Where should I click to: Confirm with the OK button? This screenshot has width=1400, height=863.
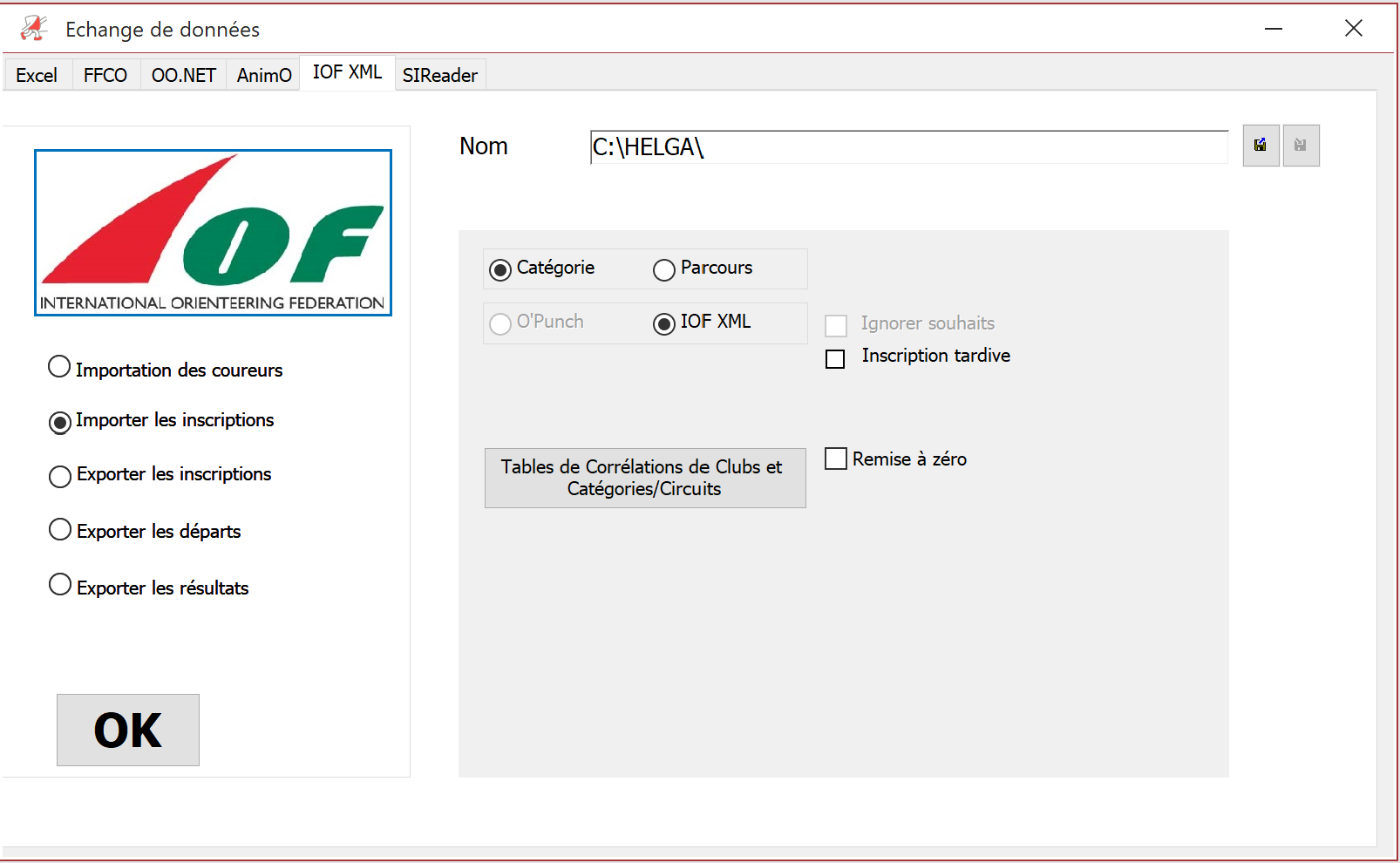128,730
